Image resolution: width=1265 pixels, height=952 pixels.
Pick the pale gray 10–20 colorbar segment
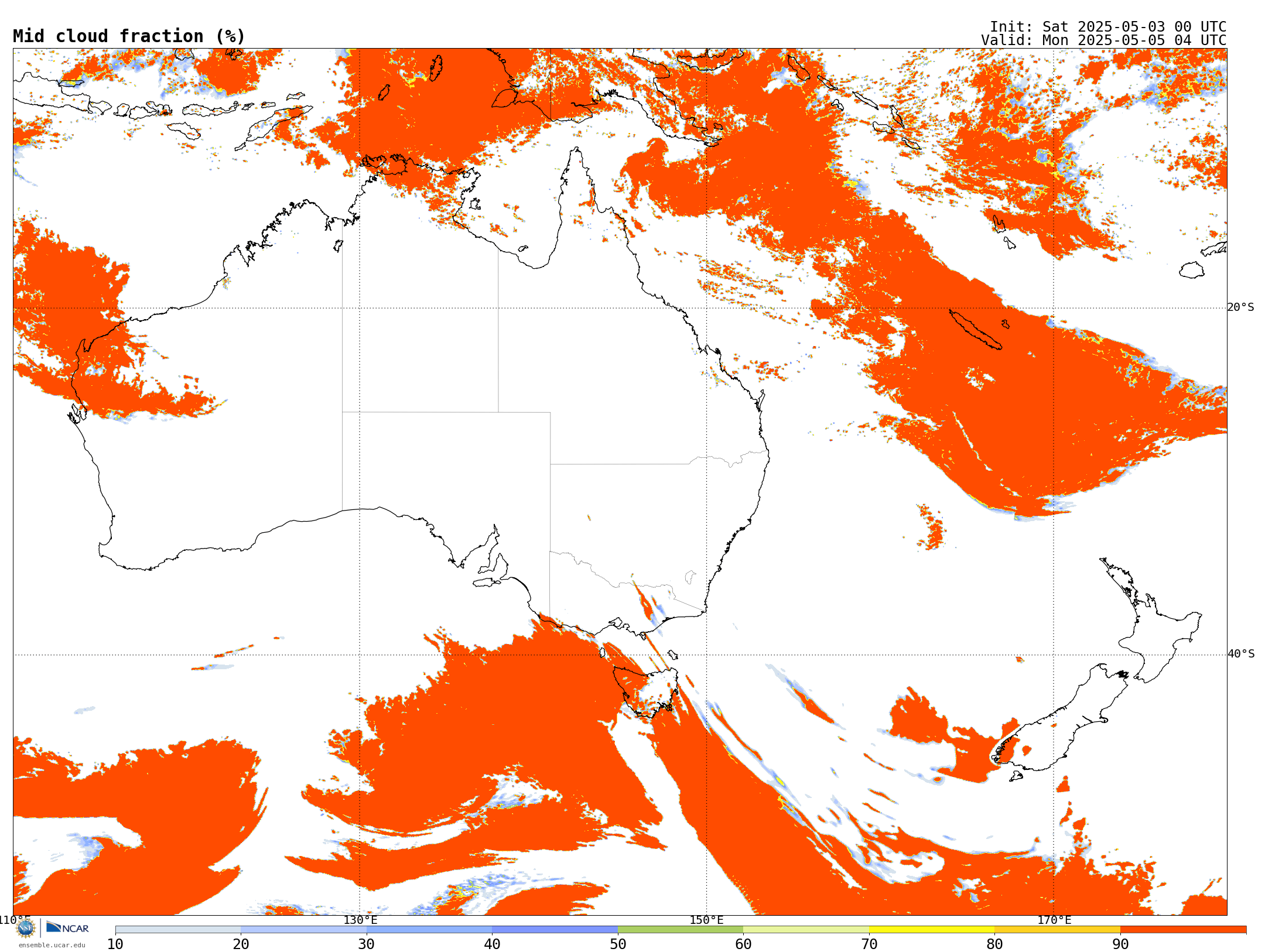point(178,930)
